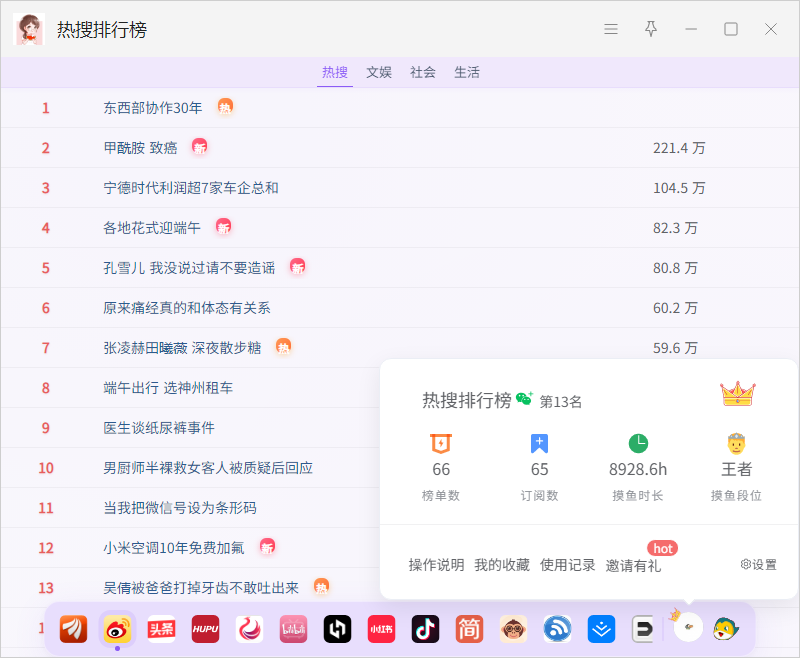This screenshot has height=658, width=800.
Task: Open the HUPU dock icon
Action: pos(205,629)
